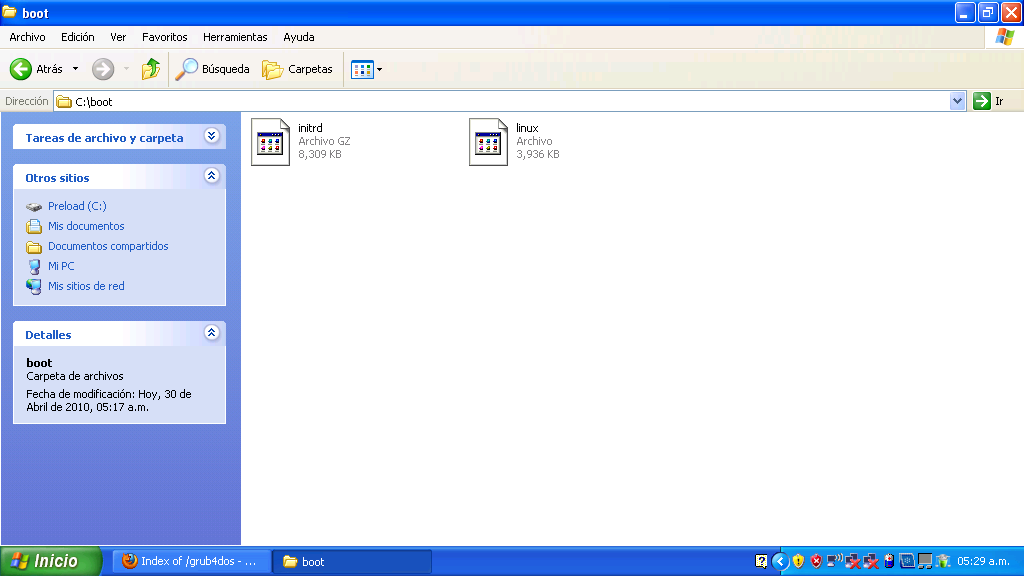Image resolution: width=1024 pixels, height=576 pixels.
Task: Click the grey monitor display tray icon
Action: point(925,562)
